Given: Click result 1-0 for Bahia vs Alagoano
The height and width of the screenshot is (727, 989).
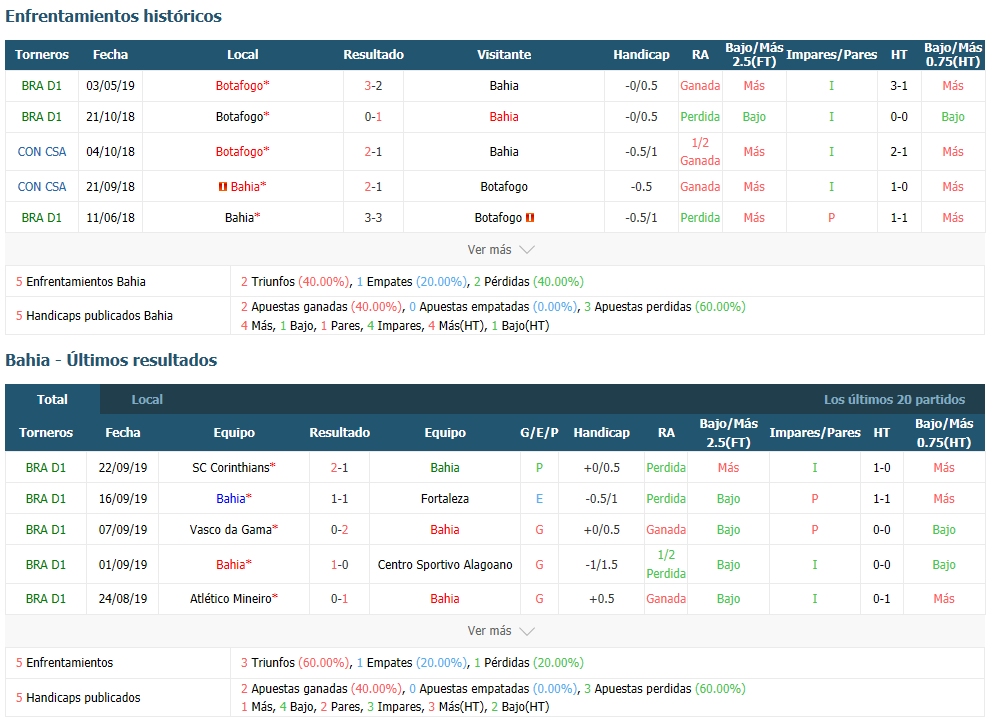Looking at the screenshot, I should (x=339, y=565).
